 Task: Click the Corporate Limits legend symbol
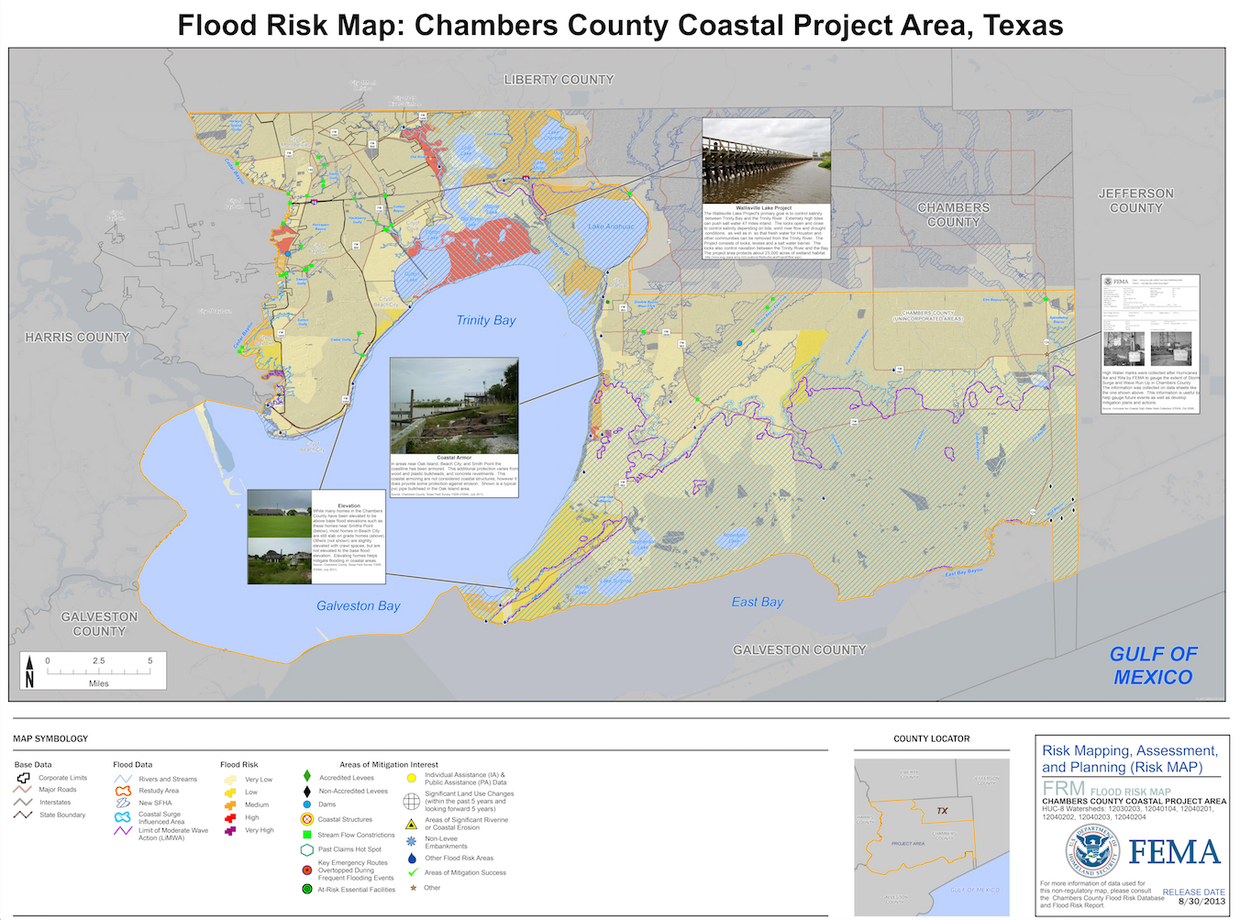23,777
